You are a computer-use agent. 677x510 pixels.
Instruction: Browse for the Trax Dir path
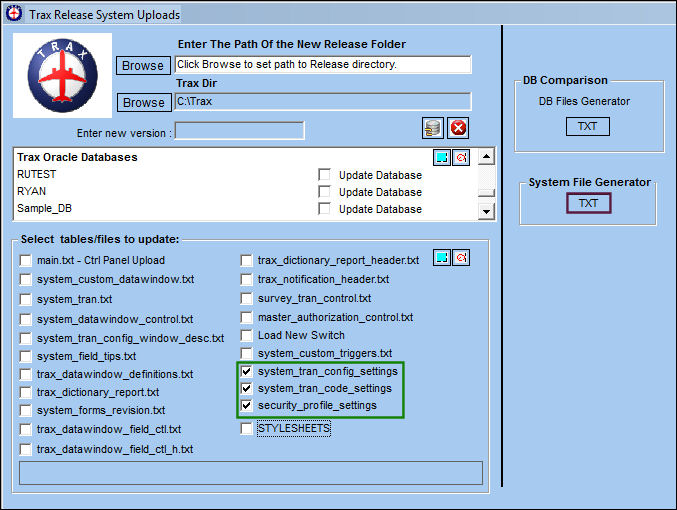[144, 103]
